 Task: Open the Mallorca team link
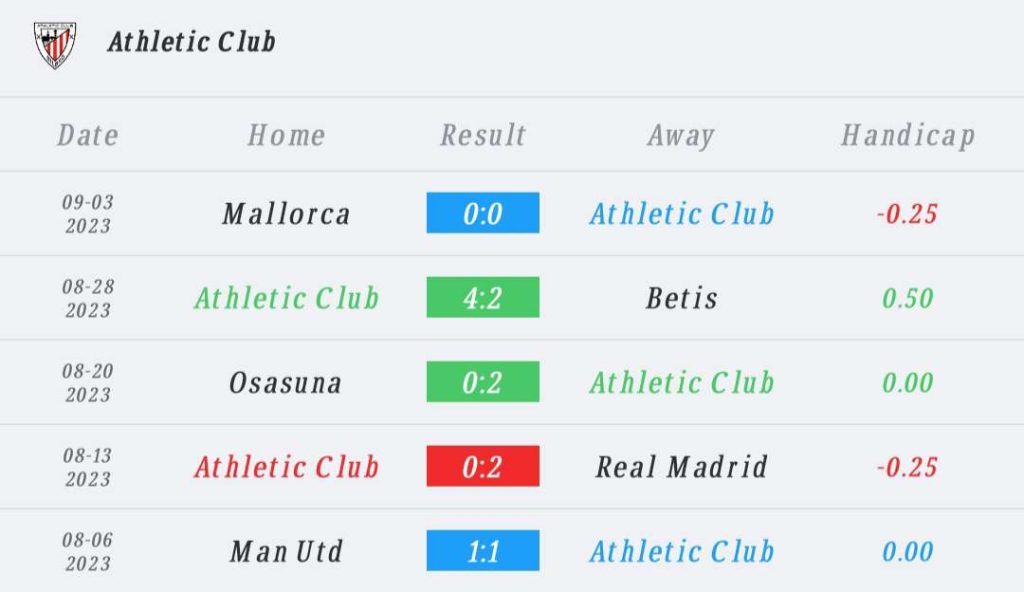[287, 214]
